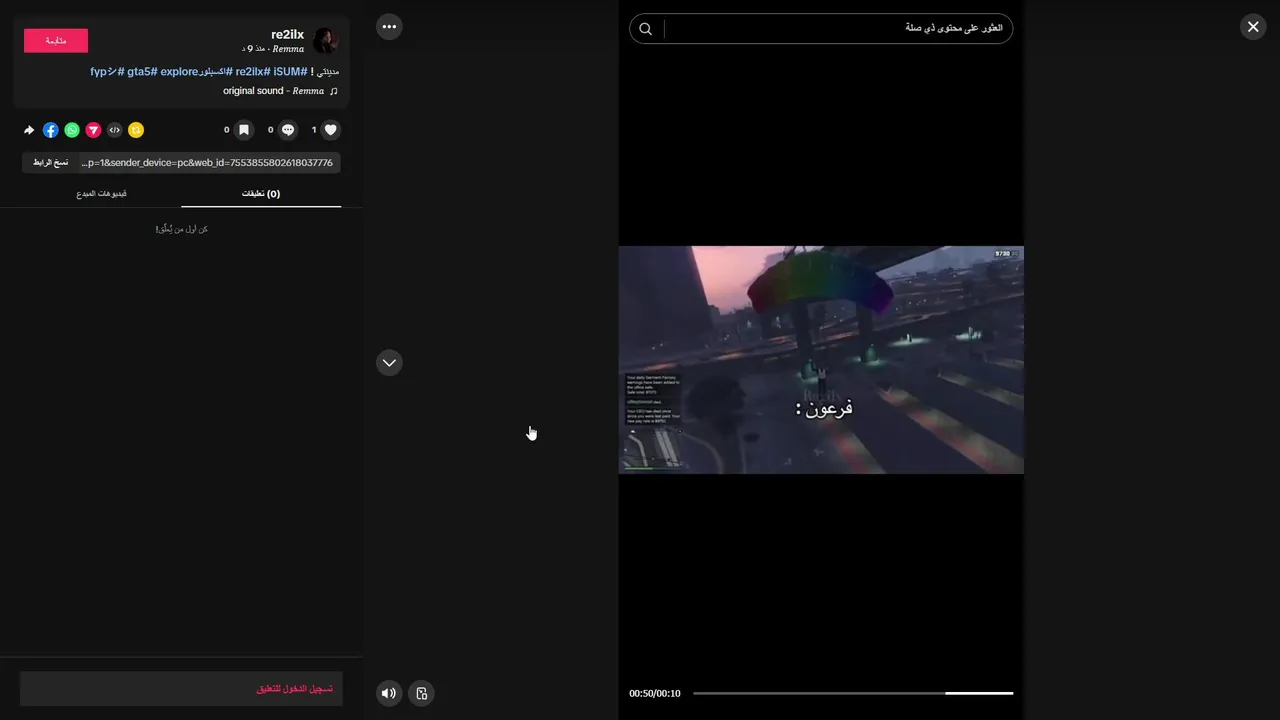Repost using the yellow repost icon
The width and height of the screenshot is (1280, 720).
click(136, 130)
